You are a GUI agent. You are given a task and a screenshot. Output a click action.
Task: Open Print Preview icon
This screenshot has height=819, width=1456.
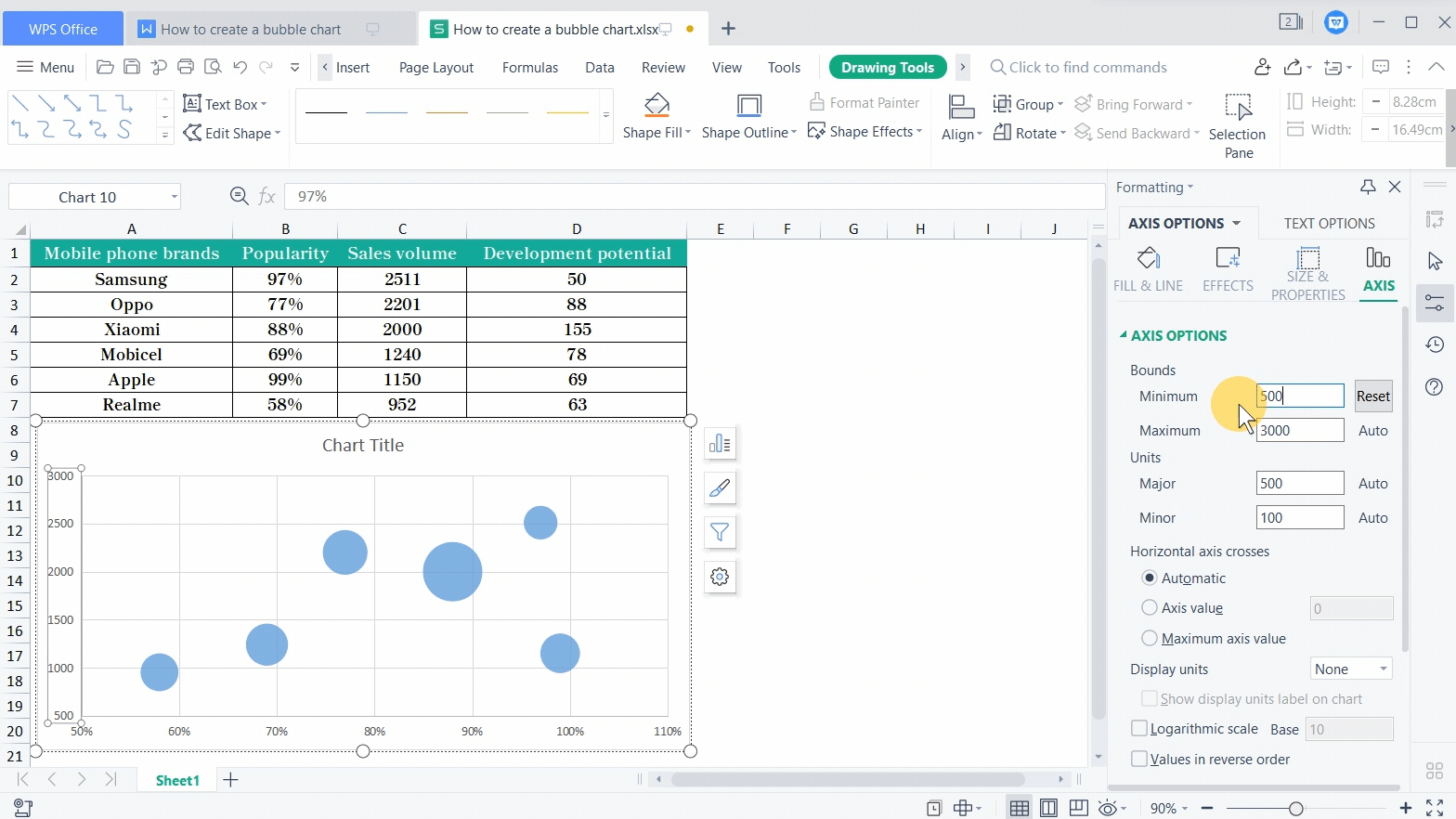[213, 67]
